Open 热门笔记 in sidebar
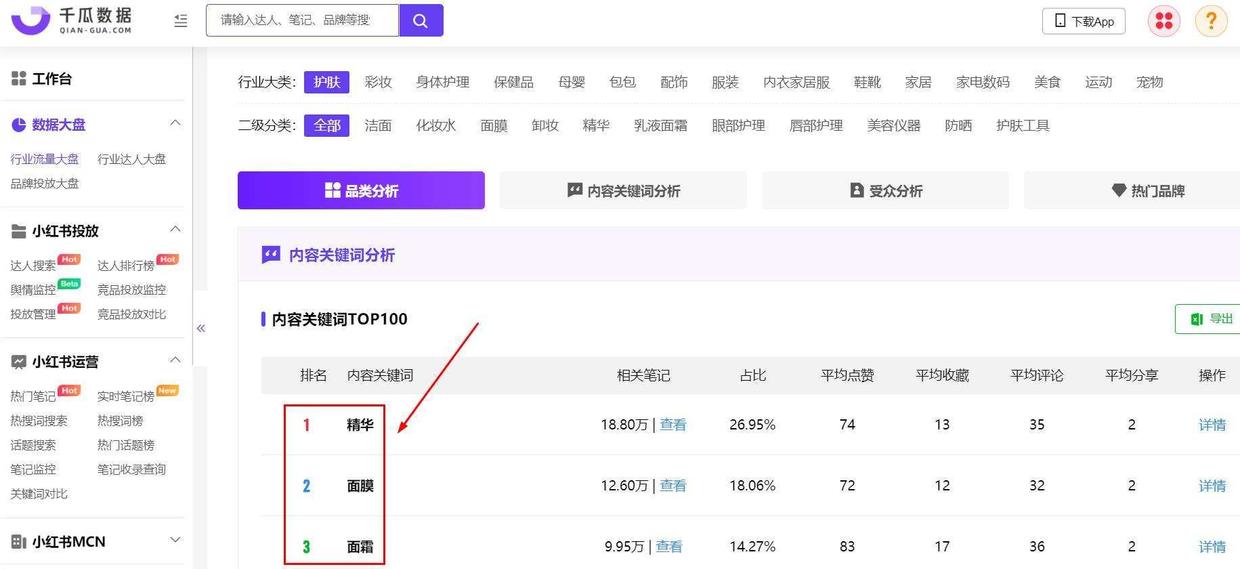The width and height of the screenshot is (1240, 569). tap(34, 396)
